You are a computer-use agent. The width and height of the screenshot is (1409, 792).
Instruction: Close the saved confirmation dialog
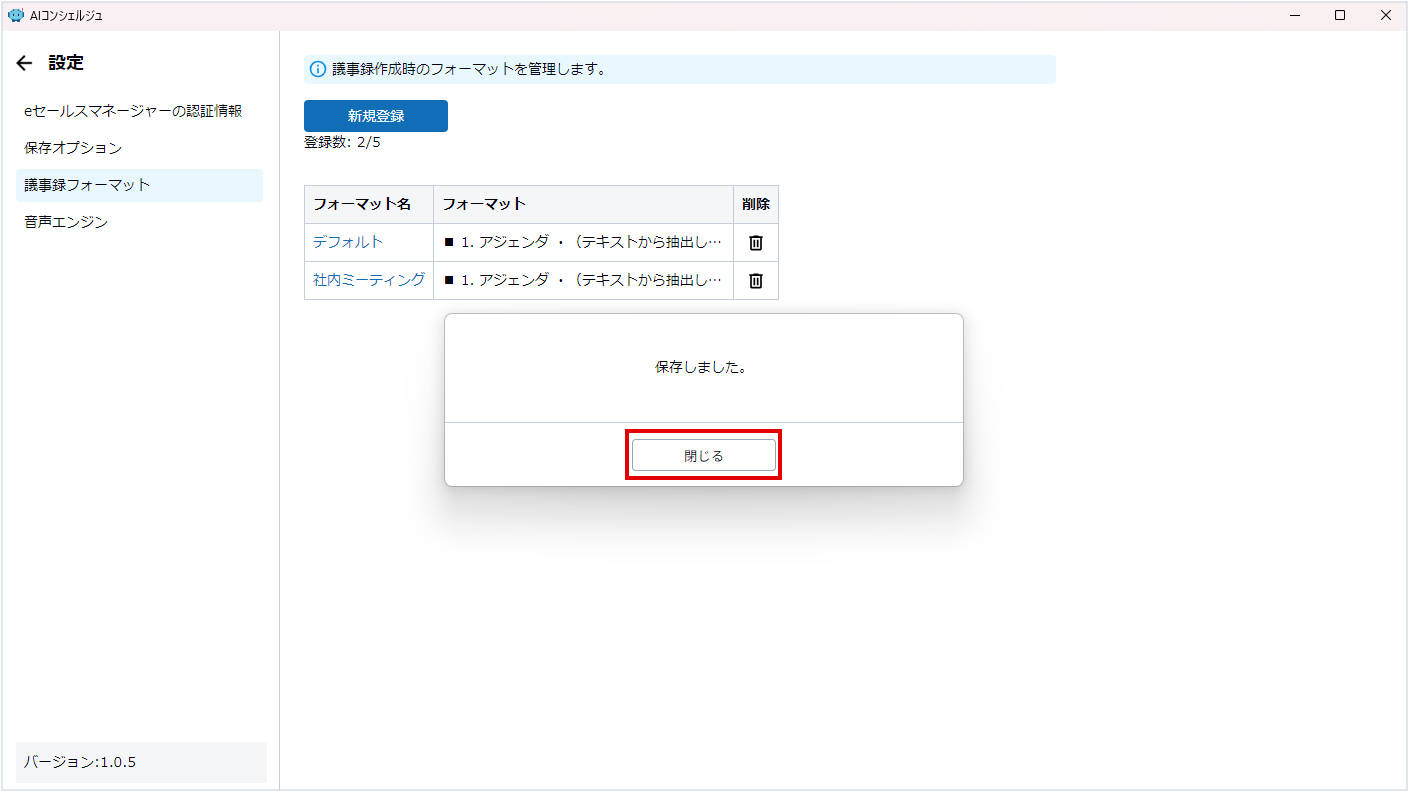(703, 455)
